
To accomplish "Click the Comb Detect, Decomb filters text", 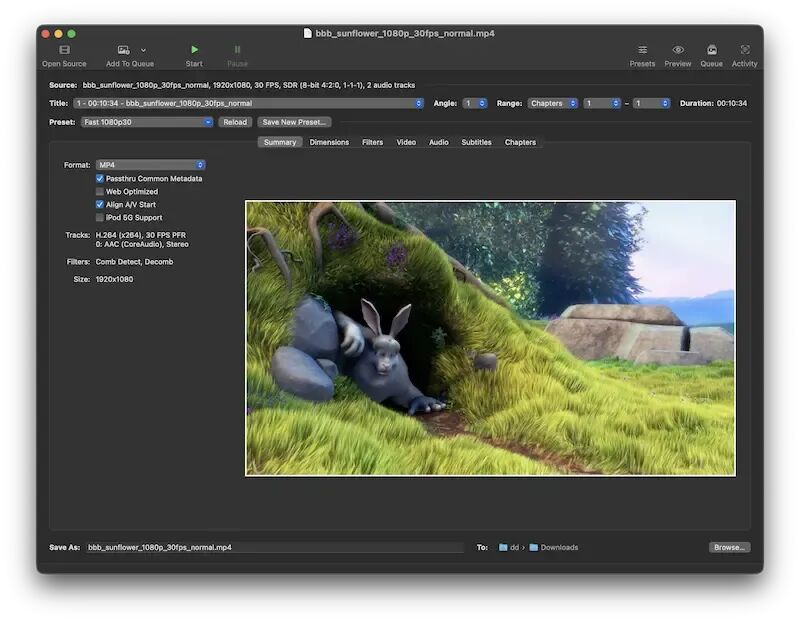I will pos(134,262).
